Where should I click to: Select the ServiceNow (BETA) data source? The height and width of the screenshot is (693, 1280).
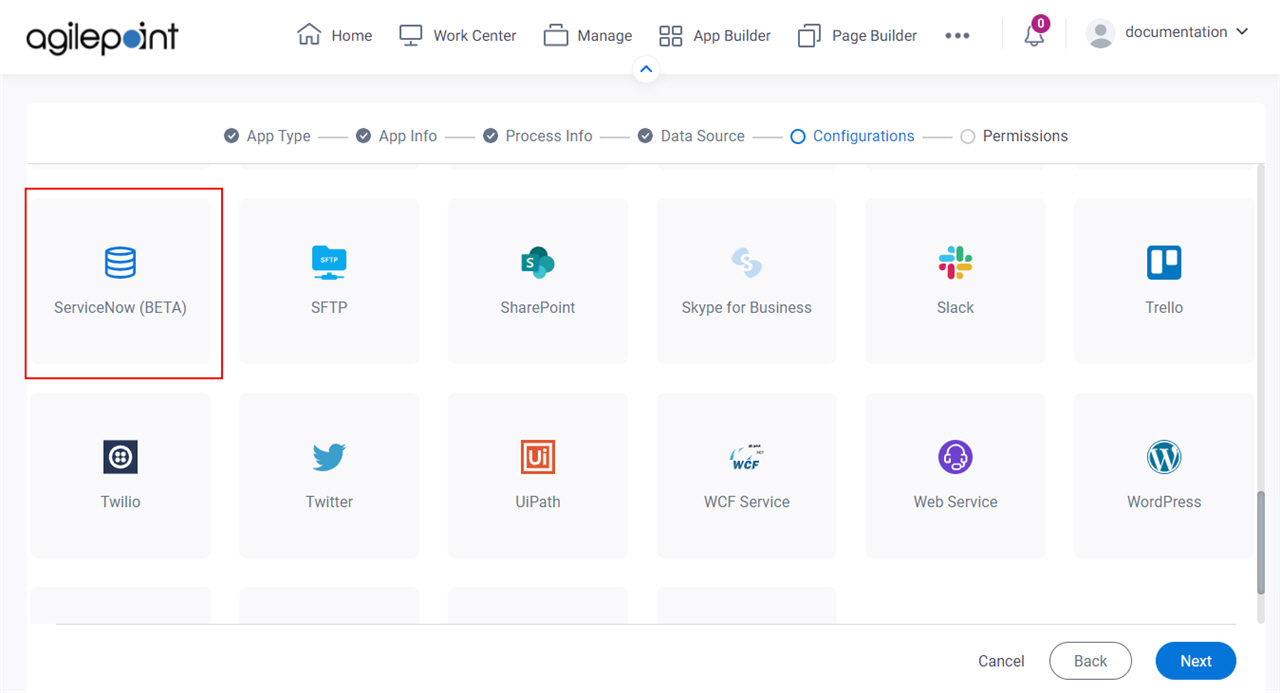pyautogui.click(x=120, y=281)
